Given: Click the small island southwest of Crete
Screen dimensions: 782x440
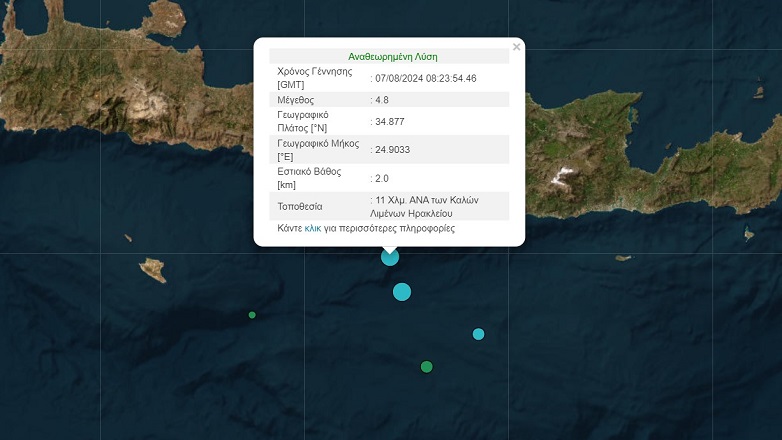Looking at the screenshot, I should pyautogui.click(x=152, y=269).
